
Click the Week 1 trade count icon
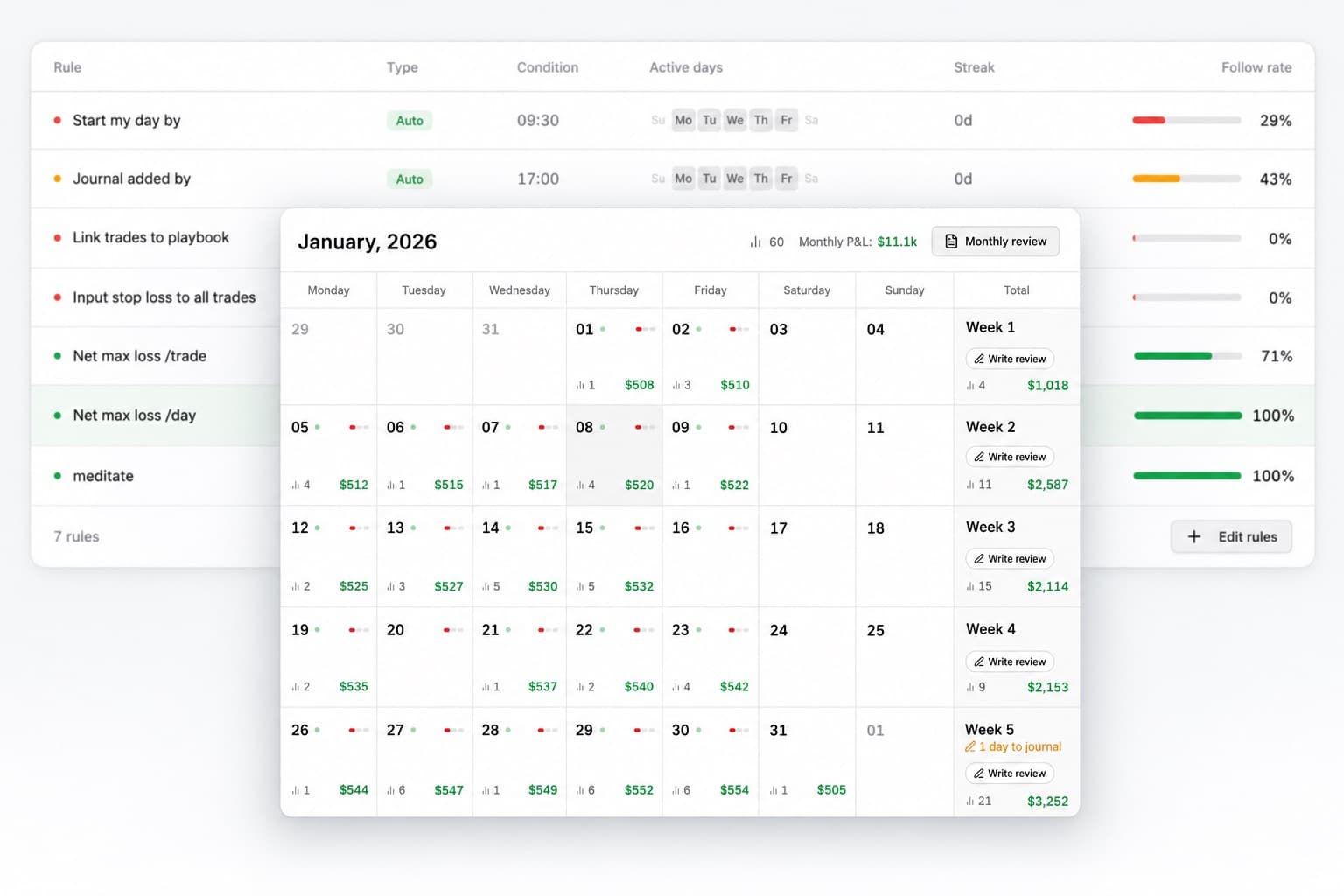970,385
